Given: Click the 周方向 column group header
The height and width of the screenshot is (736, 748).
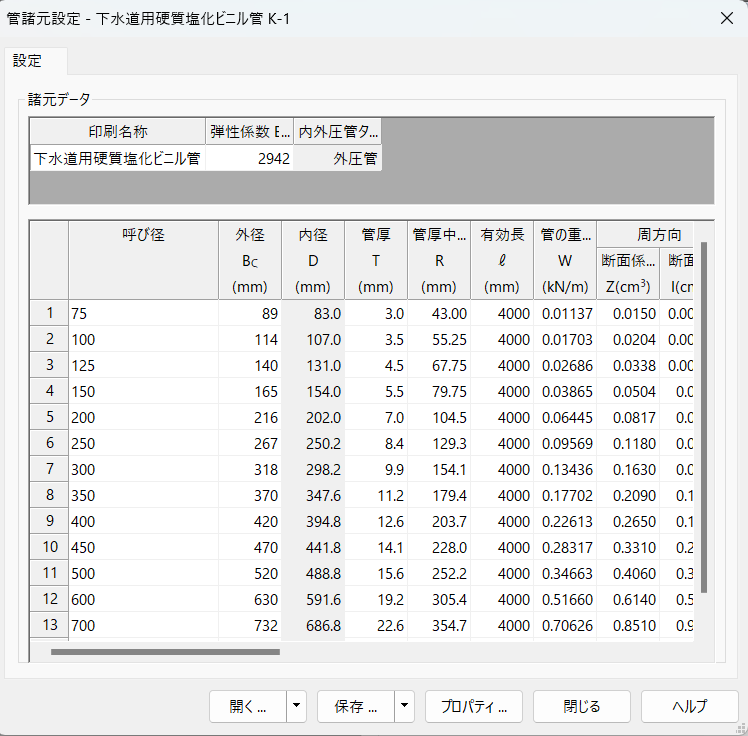Looking at the screenshot, I should (x=658, y=235).
